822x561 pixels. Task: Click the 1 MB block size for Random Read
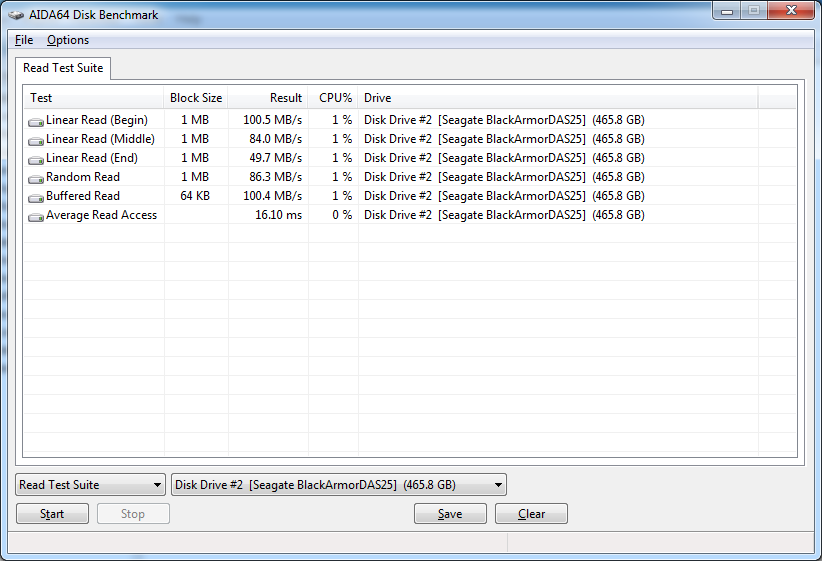coord(195,177)
